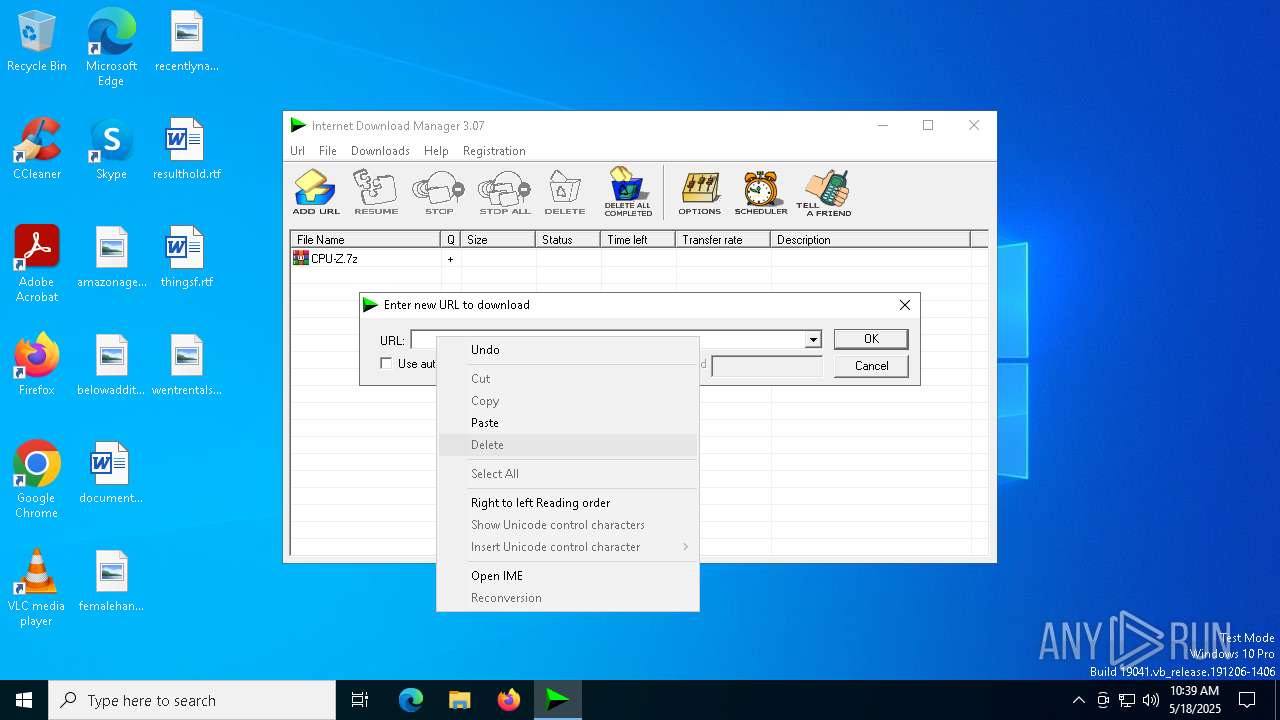Click the Windows Start button
This screenshot has height=720, width=1280.
click(x=24, y=700)
